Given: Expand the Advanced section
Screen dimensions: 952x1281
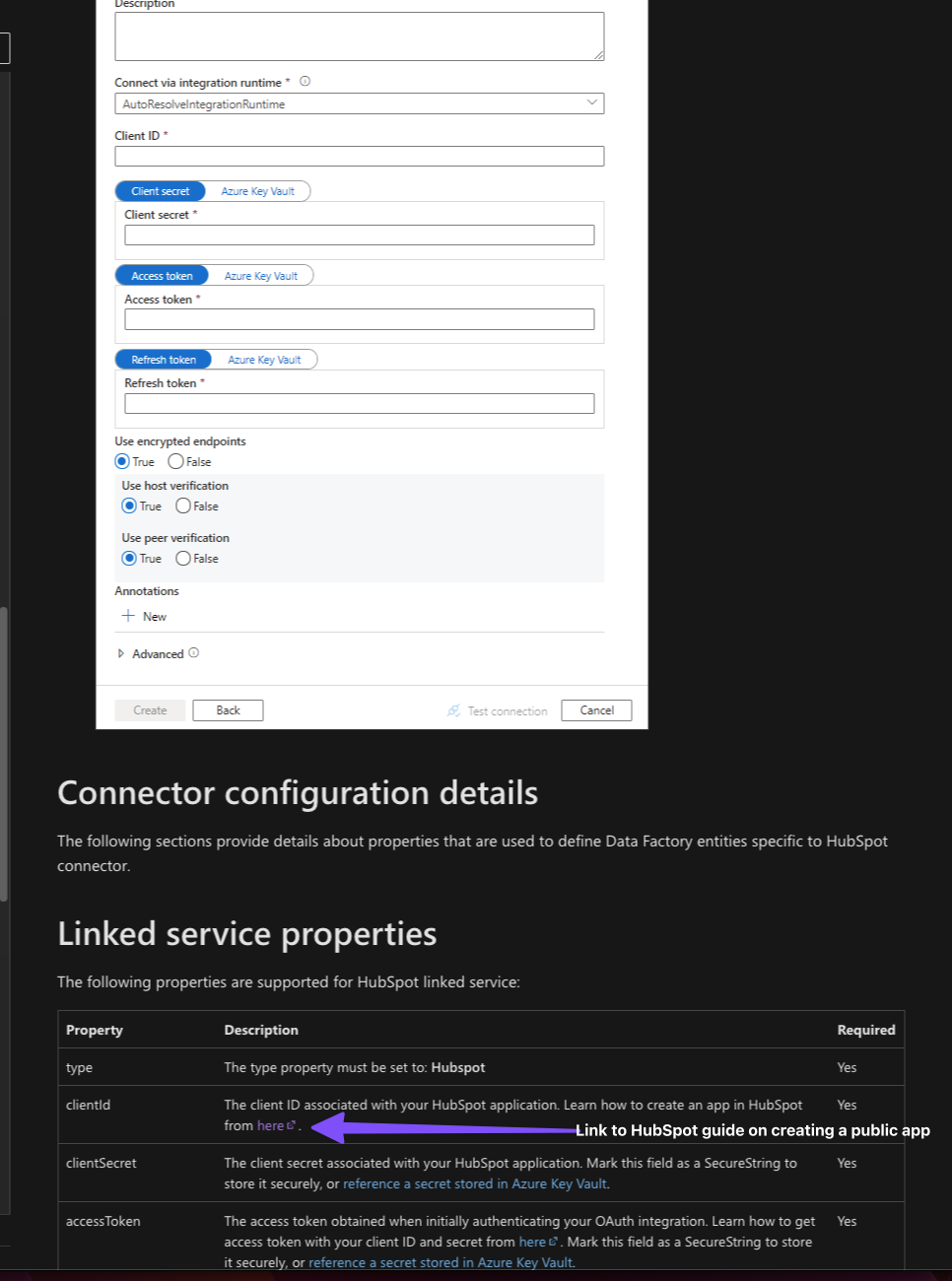Looking at the screenshot, I should [121, 652].
